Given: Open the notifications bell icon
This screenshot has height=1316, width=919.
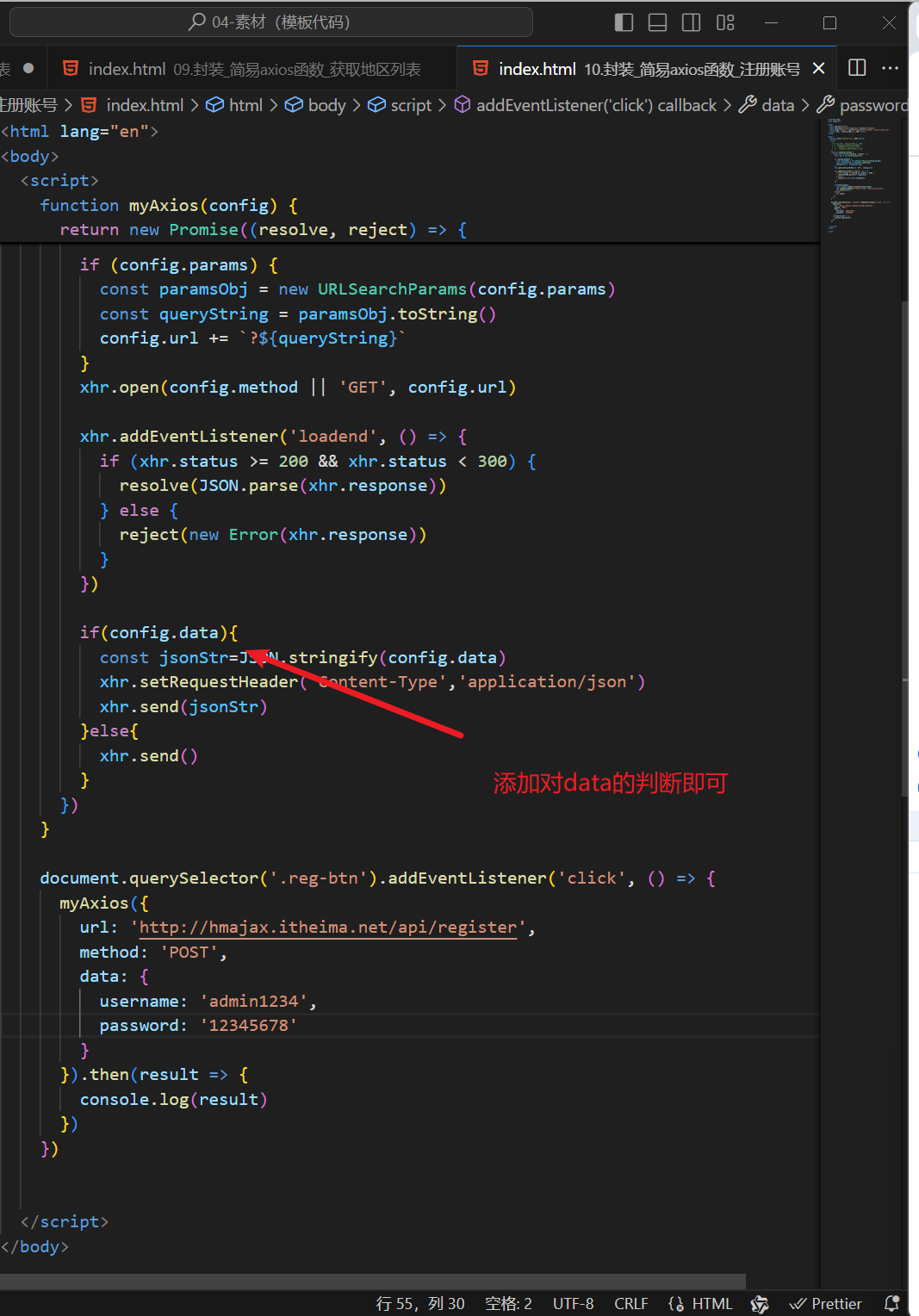Looking at the screenshot, I should [x=892, y=1303].
